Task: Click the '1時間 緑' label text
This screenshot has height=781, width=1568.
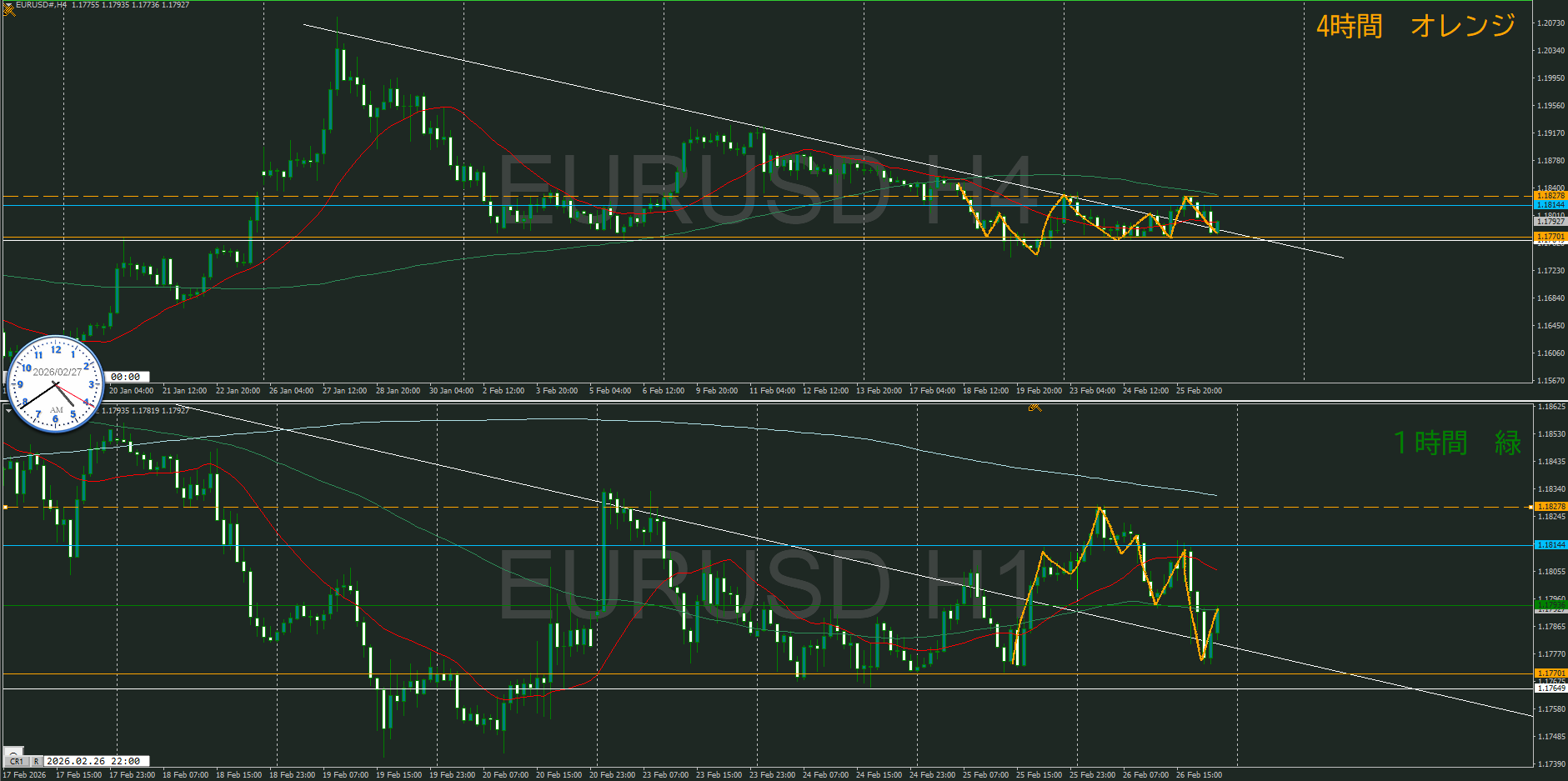Action: pyautogui.click(x=1456, y=443)
